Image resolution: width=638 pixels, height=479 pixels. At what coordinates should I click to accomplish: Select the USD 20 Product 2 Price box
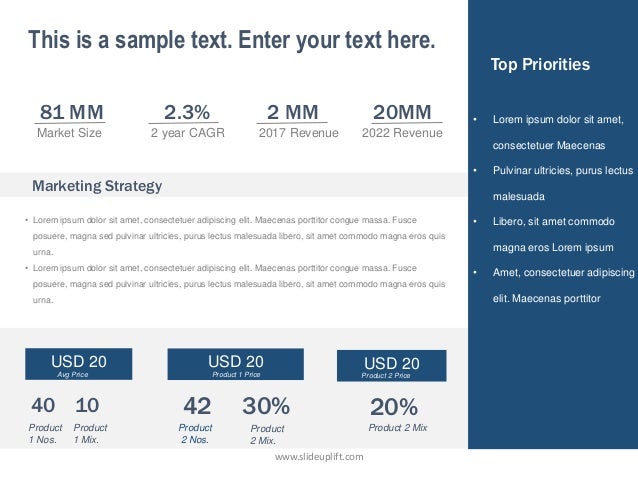[x=391, y=365]
